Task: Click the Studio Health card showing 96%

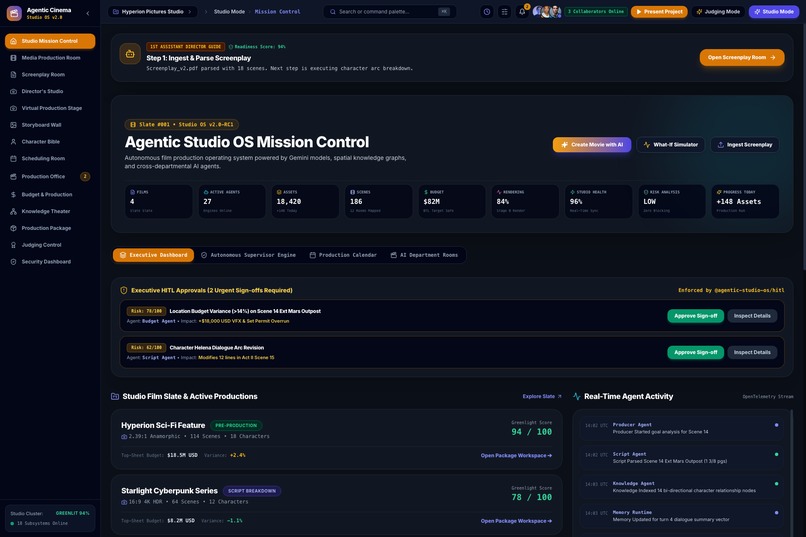Action: pos(598,201)
